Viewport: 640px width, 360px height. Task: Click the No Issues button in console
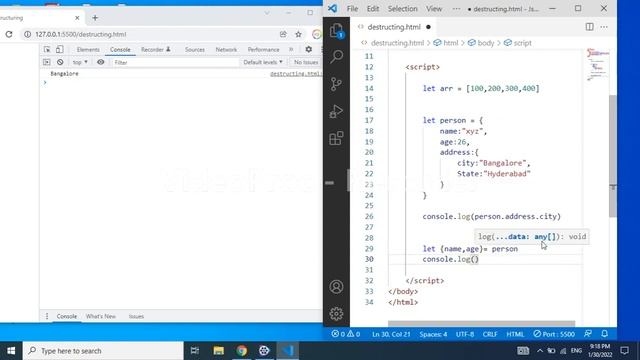click(306, 62)
